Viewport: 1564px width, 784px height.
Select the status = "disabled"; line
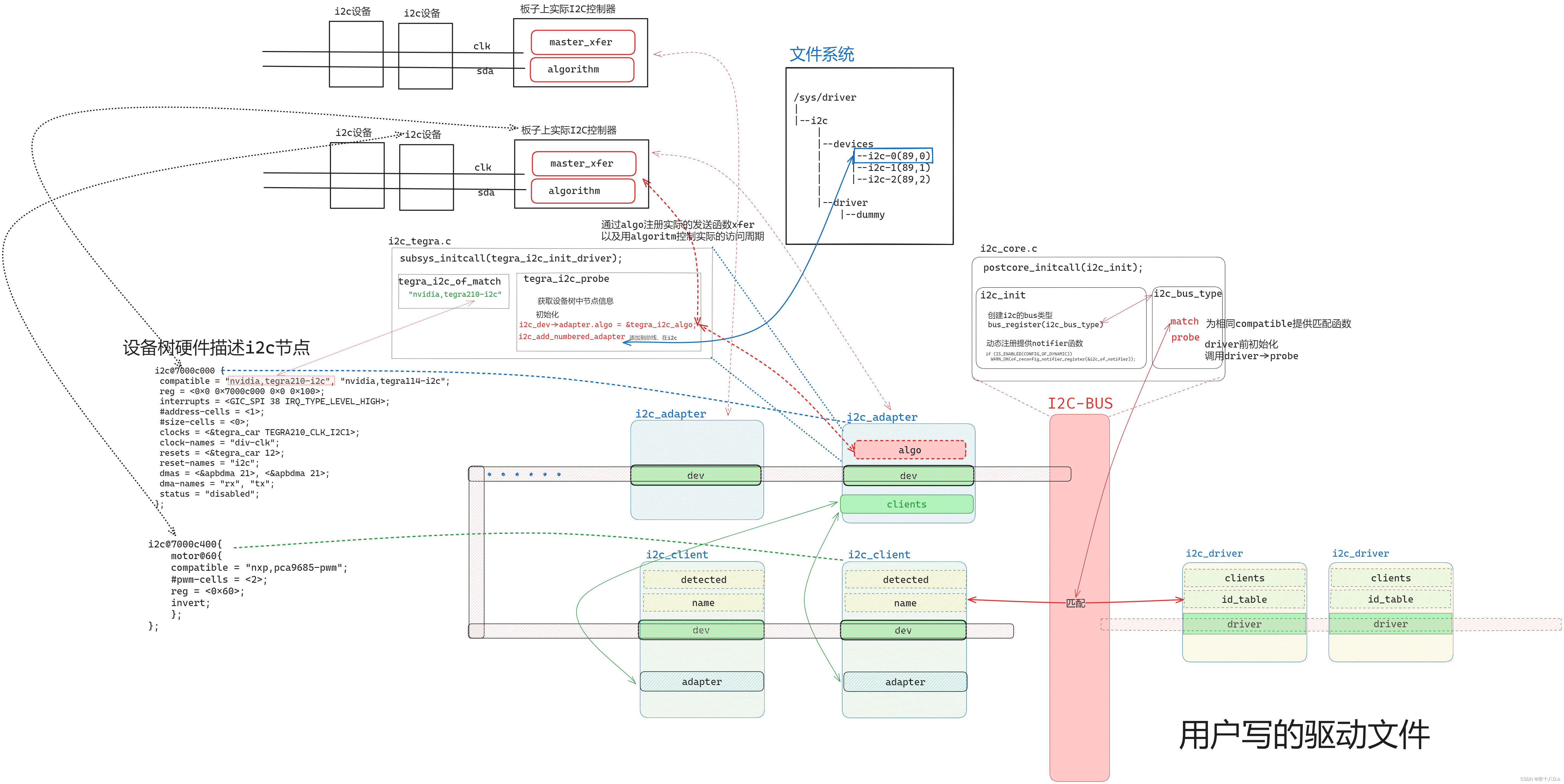click(209, 494)
